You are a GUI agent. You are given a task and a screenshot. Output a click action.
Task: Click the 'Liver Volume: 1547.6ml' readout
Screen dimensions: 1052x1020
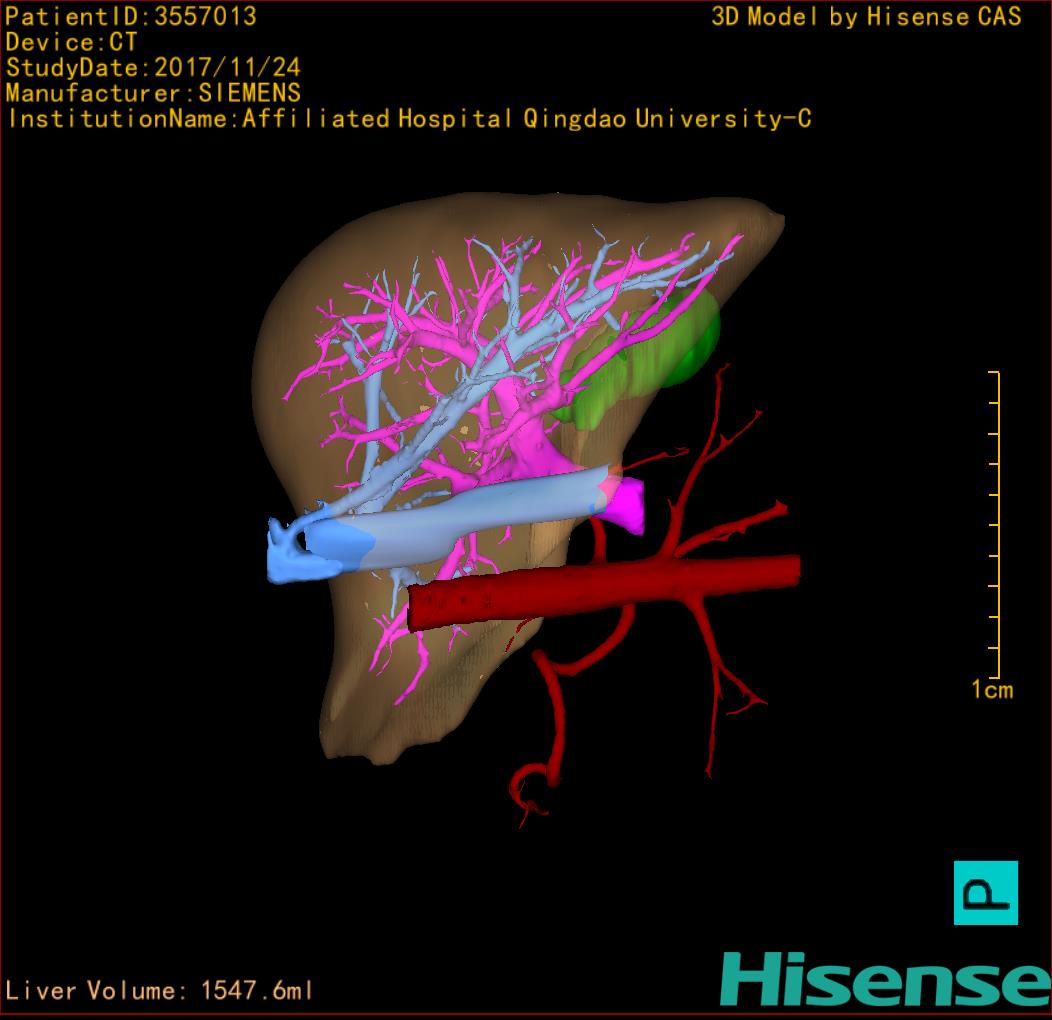pyautogui.click(x=159, y=990)
